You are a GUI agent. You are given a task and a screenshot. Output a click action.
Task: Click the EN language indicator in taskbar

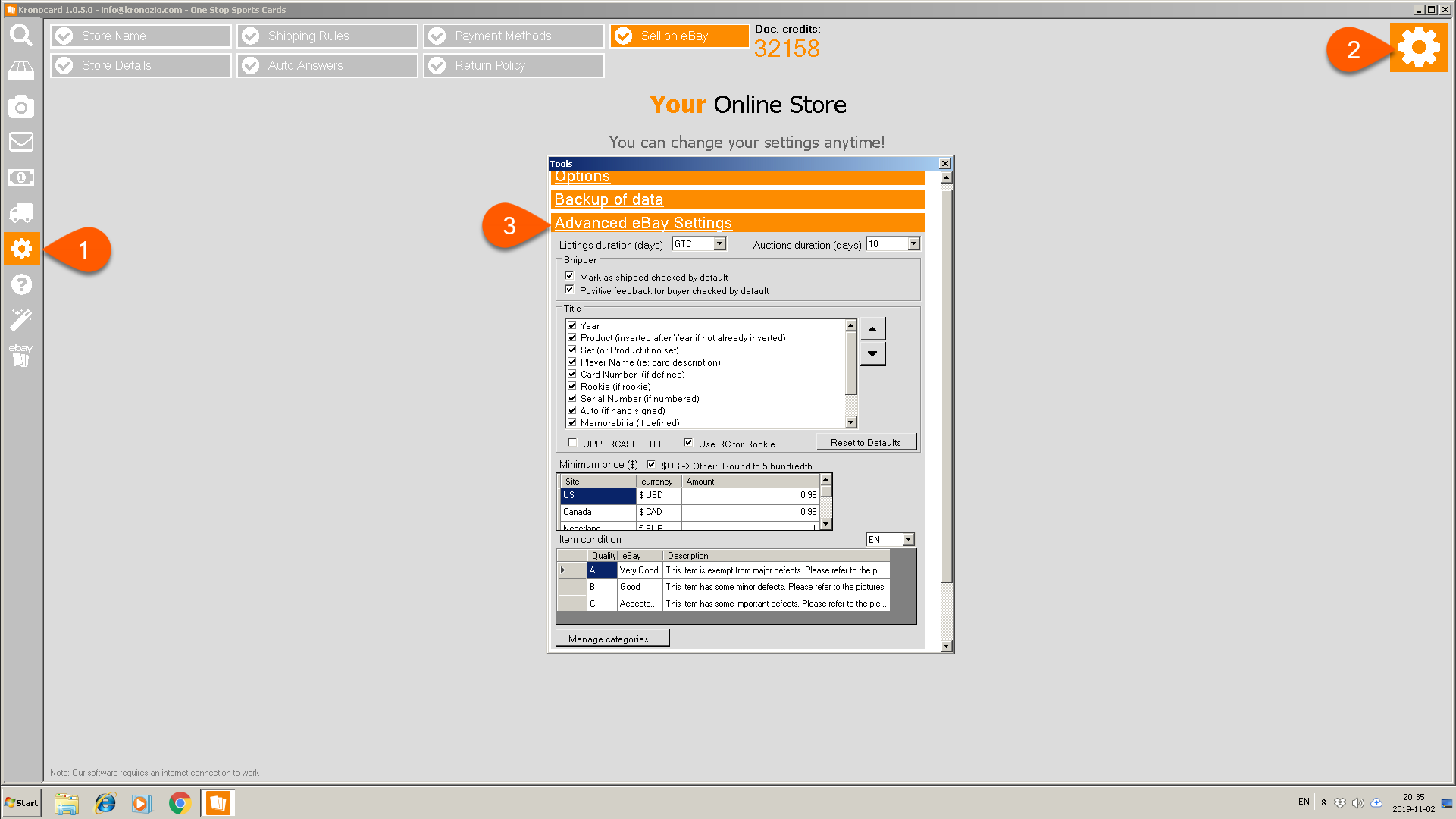(1304, 802)
